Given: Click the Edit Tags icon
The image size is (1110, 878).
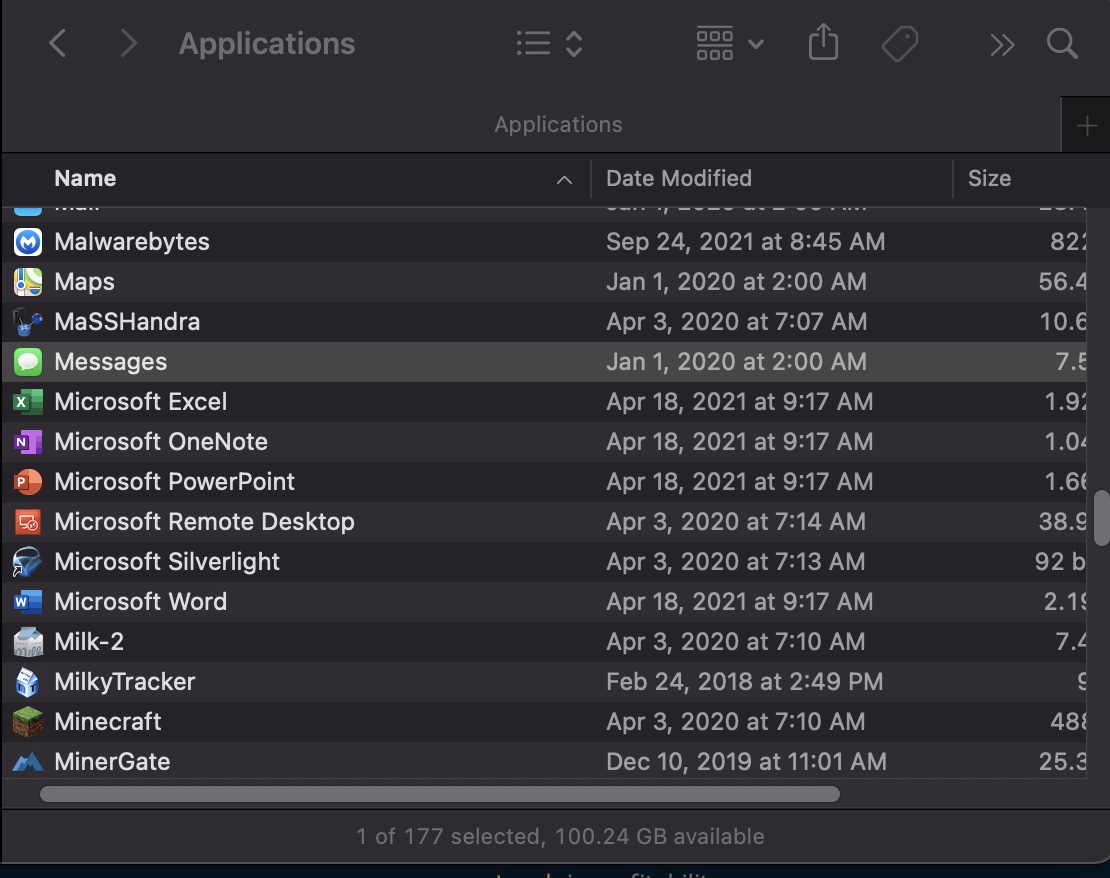Looking at the screenshot, I should (x=900, y=44).
